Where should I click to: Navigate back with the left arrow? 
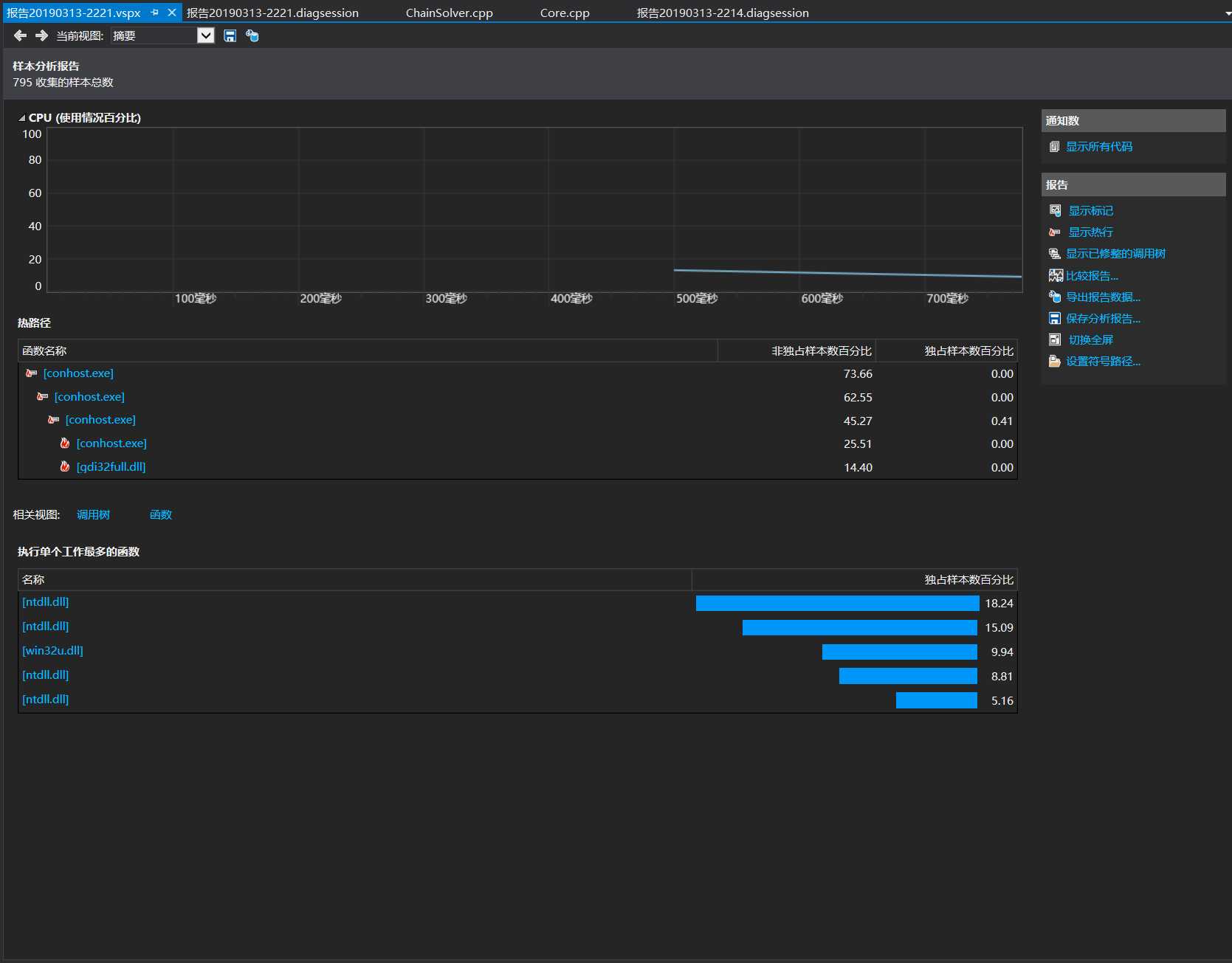tap(20, 35)
